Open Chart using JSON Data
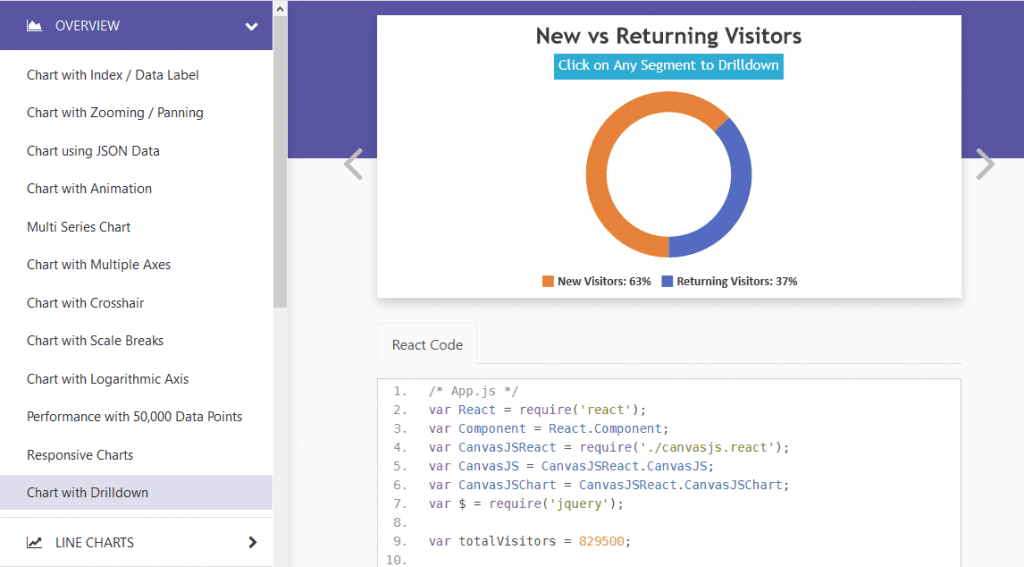Viewport: 1024px width, 567px height. (x=93, y=151)
